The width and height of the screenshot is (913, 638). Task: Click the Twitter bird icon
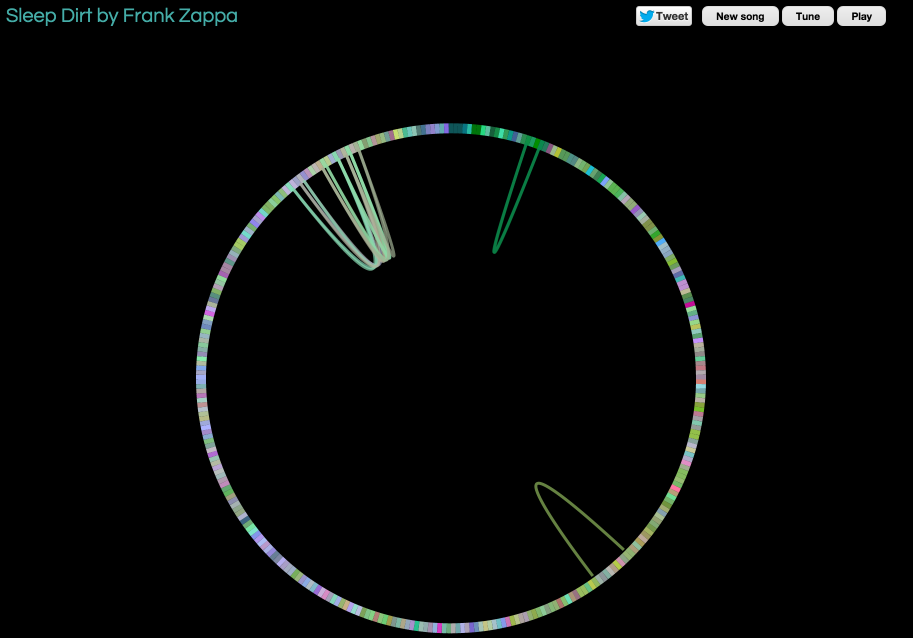[646, 16]
